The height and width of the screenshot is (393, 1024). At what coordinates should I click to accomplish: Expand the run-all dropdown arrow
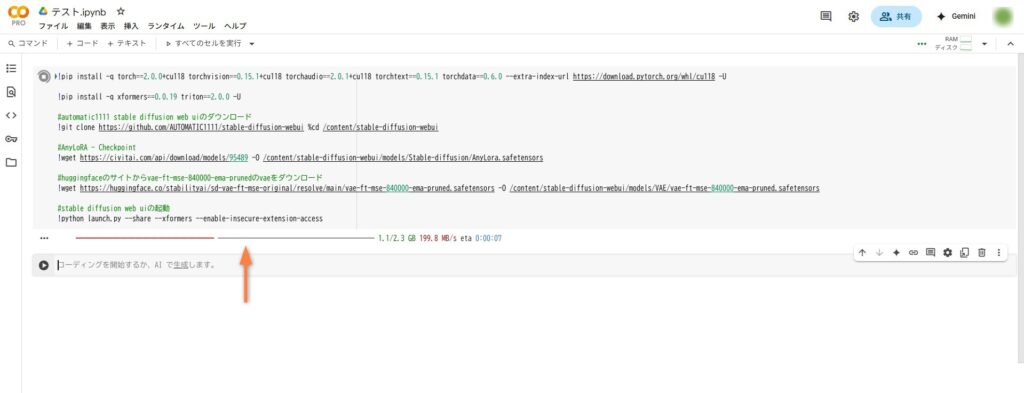[252, 44]
